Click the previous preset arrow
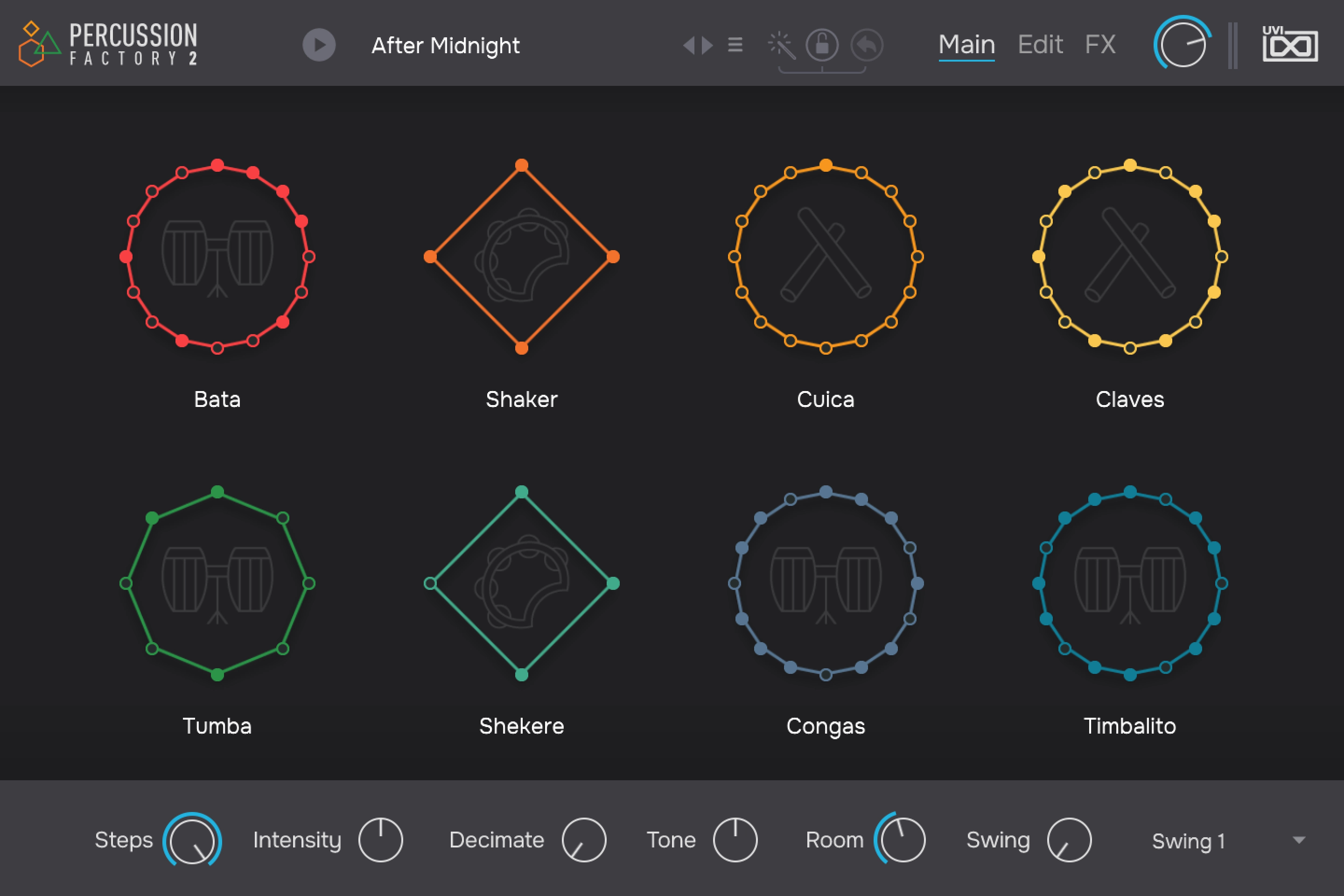 coord(692,46)
